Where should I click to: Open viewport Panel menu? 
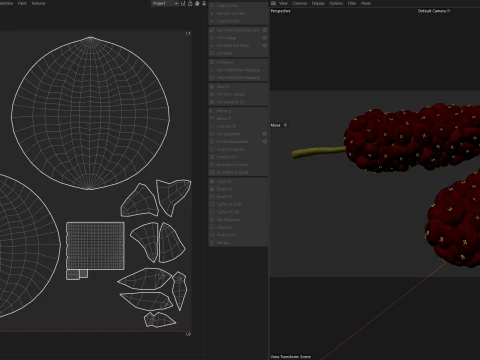tap(366, 3)
